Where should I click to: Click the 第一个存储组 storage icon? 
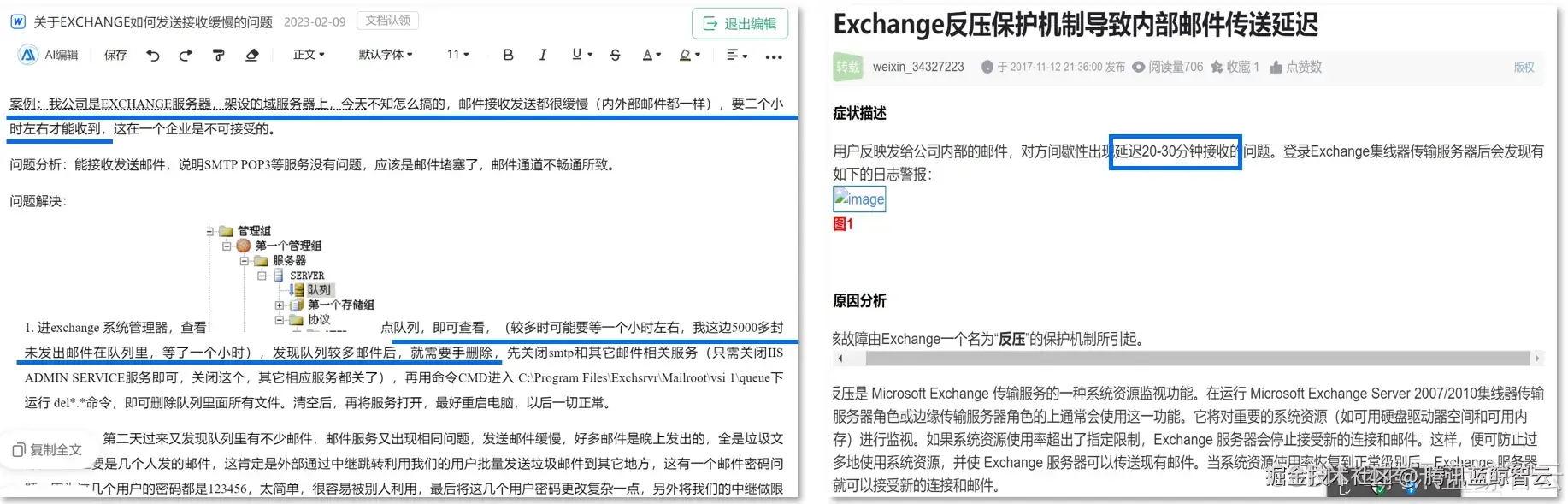[x=296, y=305]
